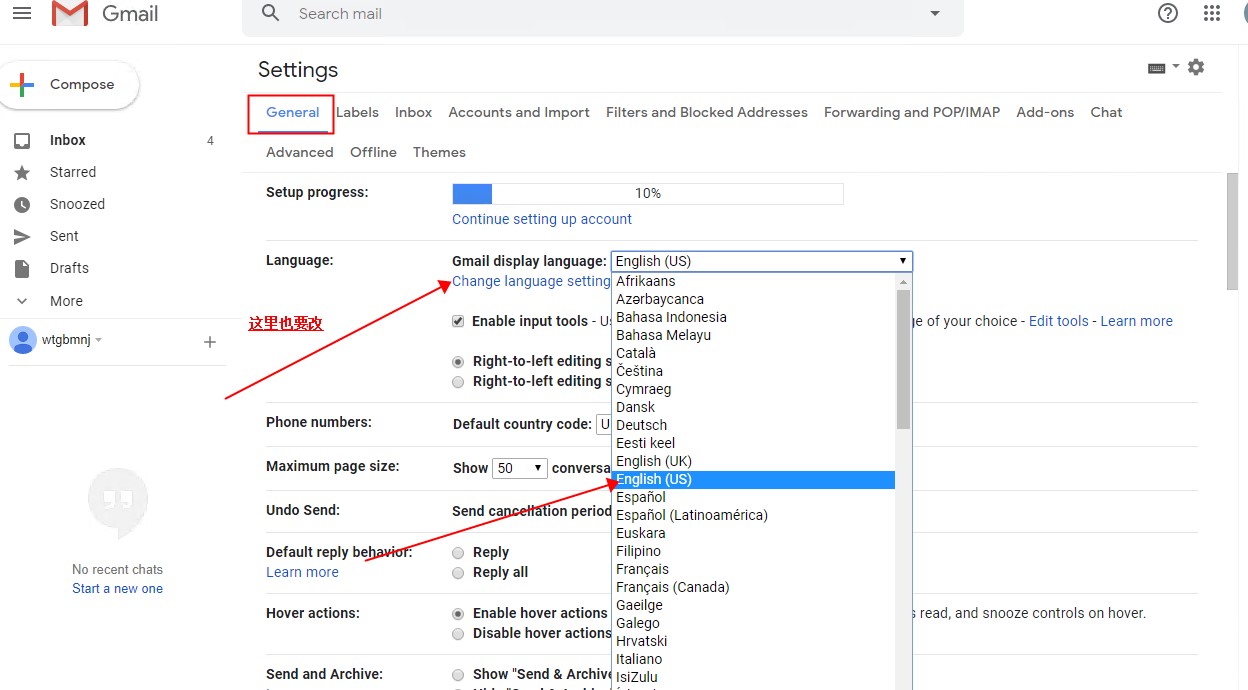Click Learn more next to Edit tools
This screenshot has width=1248, height=690.
coord(1137,321)
